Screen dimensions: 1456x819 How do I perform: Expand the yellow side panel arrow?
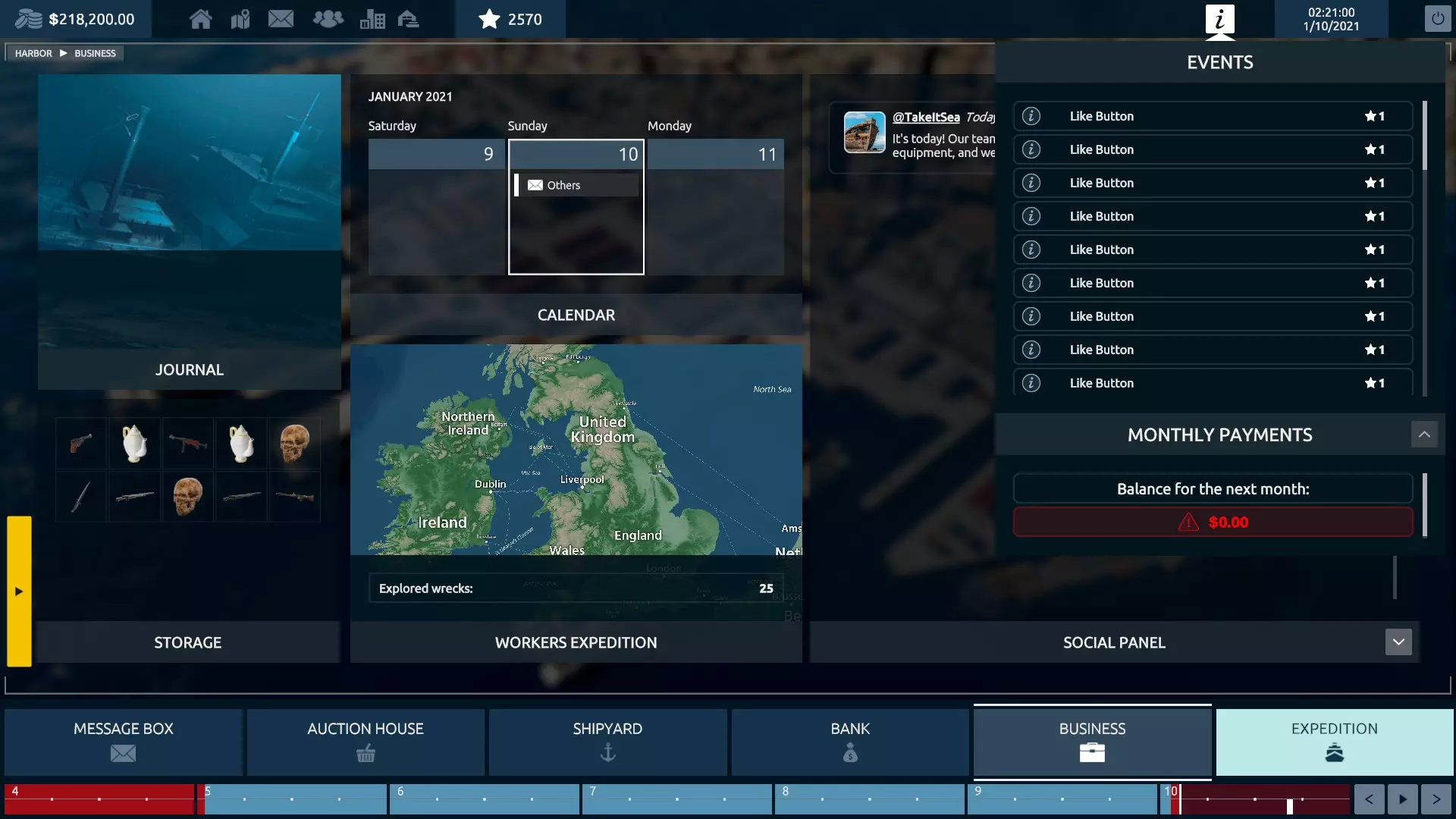pyautogui.click(x=19, y=591)
